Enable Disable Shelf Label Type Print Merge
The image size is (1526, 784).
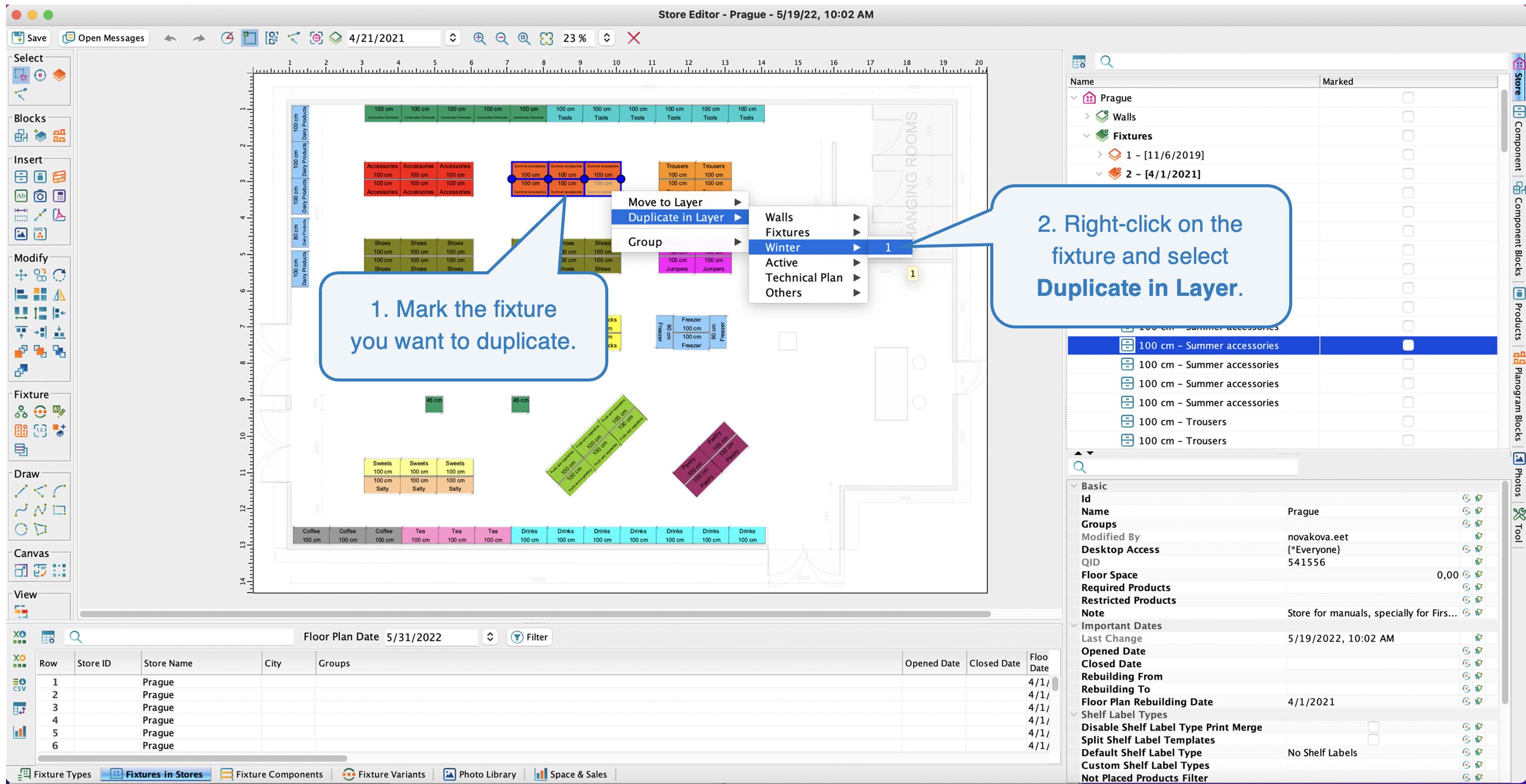click(1373, 727)
